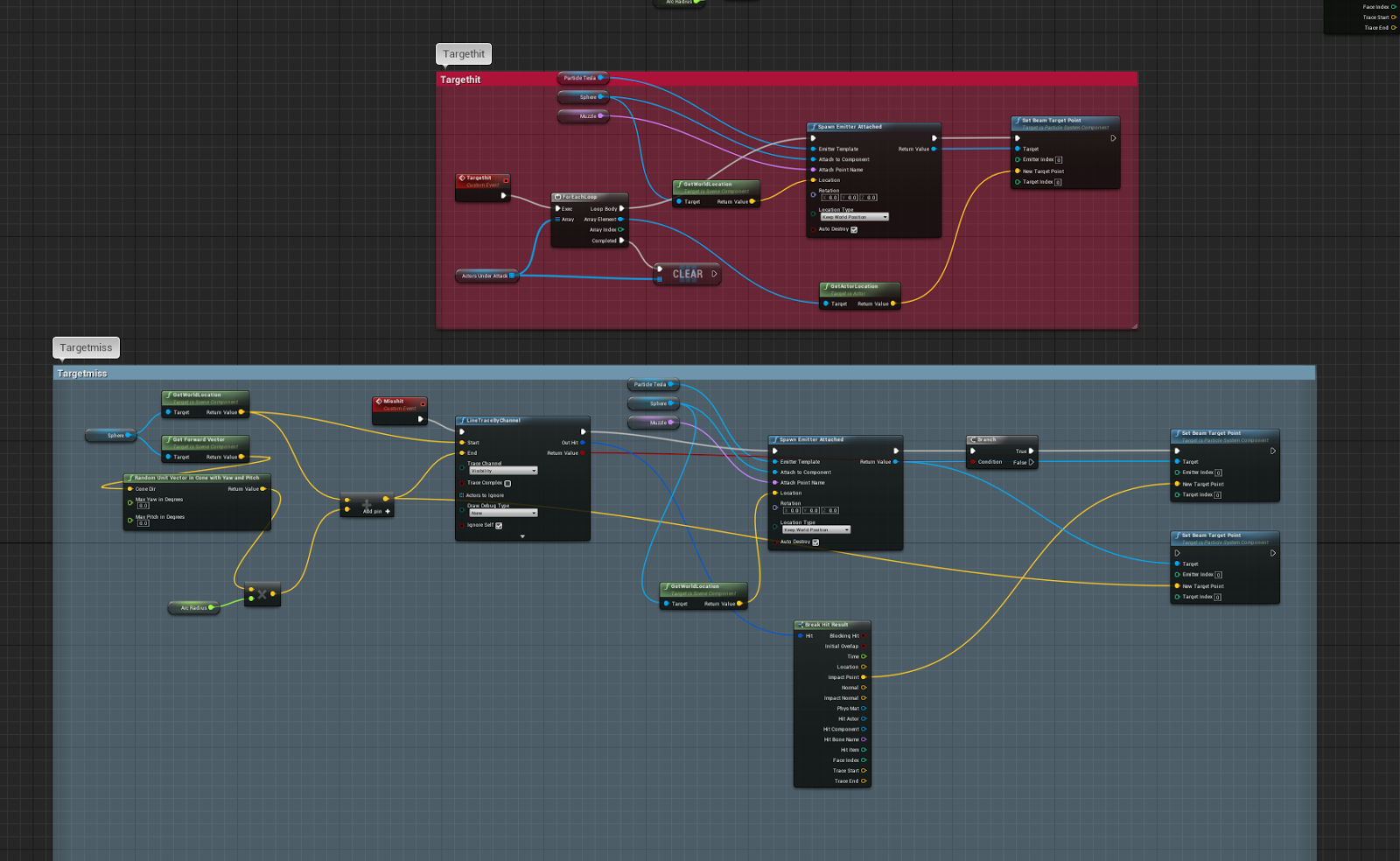Click the Branch node's False execution pin
This screenshot has width=1400, height=861.
(1031, 462)
